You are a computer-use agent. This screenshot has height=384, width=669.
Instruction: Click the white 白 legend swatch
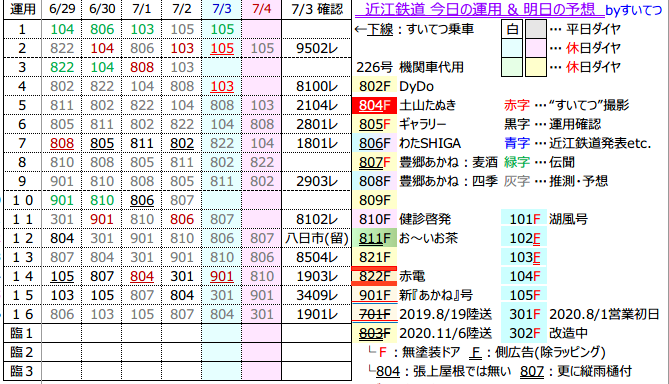tap(512, 29)
